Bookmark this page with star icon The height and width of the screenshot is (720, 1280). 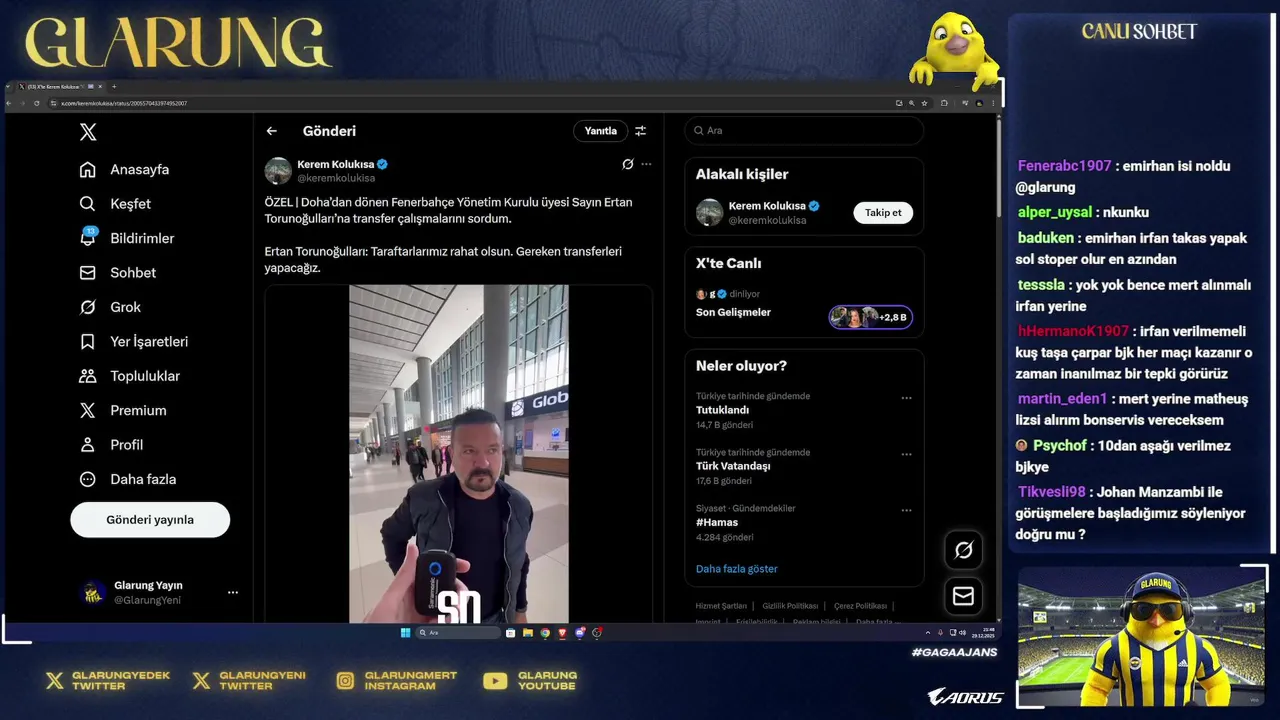pos(924,103)
